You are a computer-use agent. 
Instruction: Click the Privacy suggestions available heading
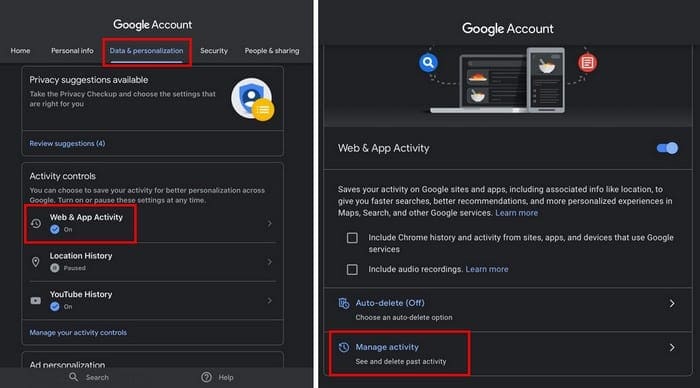click(89, 80)
